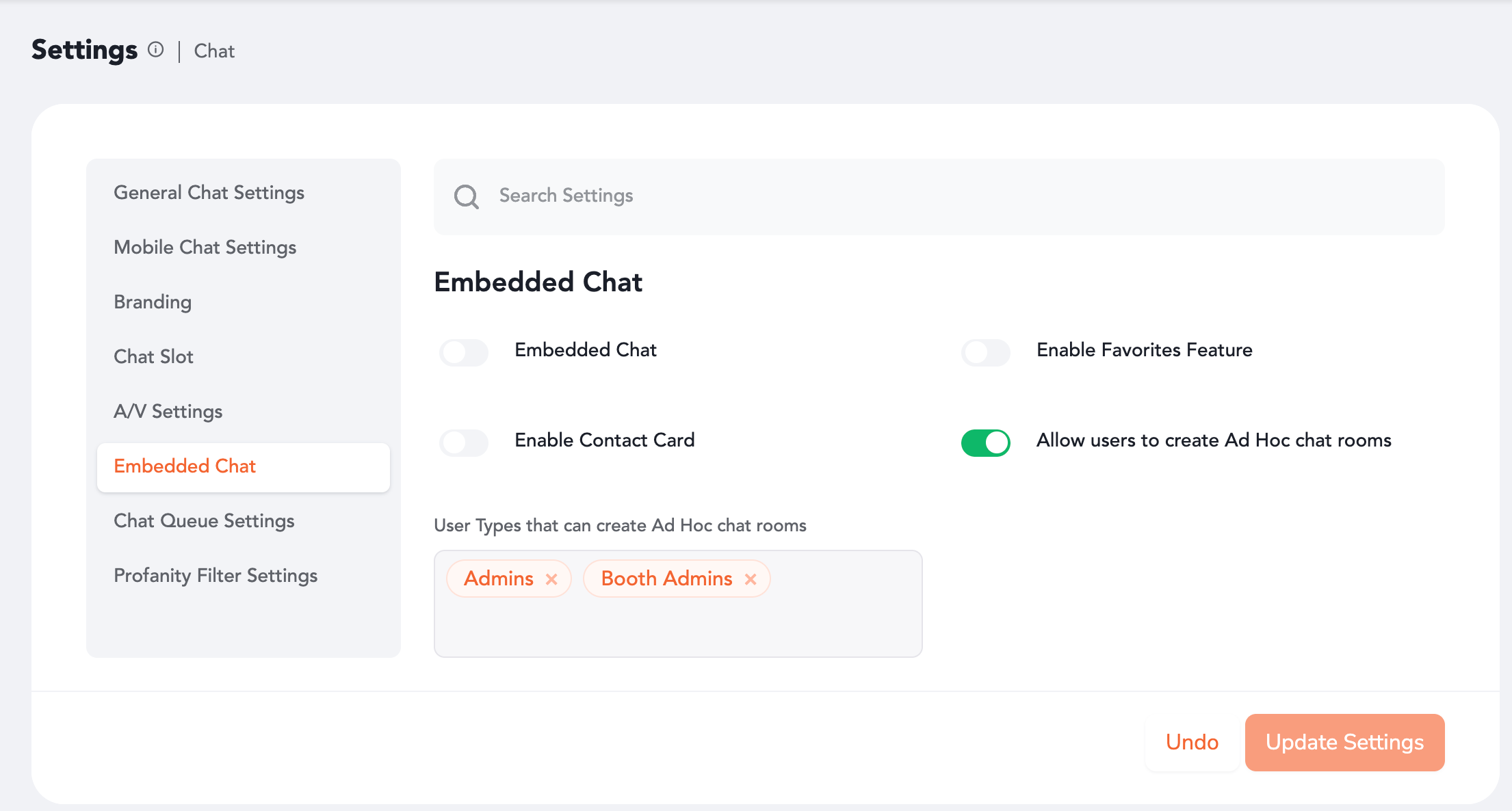Click the Search Settings field

[958, 196]
